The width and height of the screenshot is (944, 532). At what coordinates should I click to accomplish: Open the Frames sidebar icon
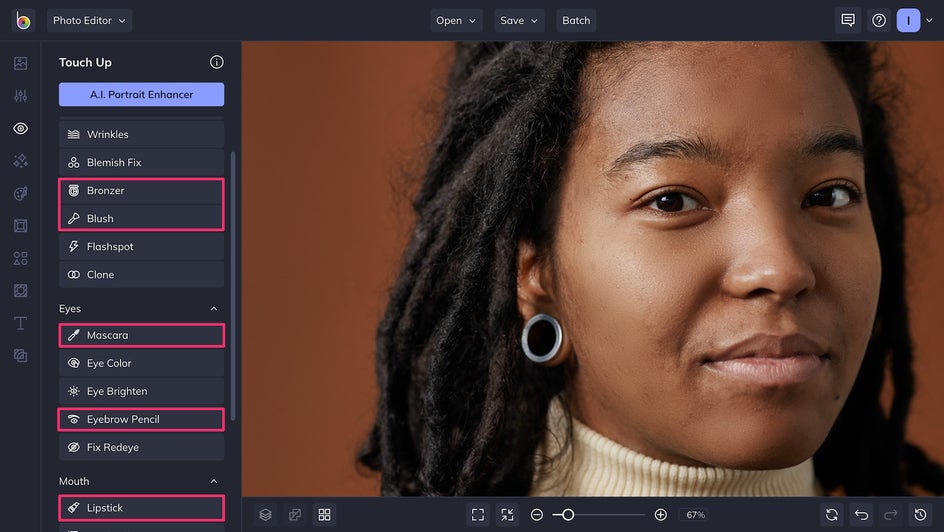(x=20, y=226)
